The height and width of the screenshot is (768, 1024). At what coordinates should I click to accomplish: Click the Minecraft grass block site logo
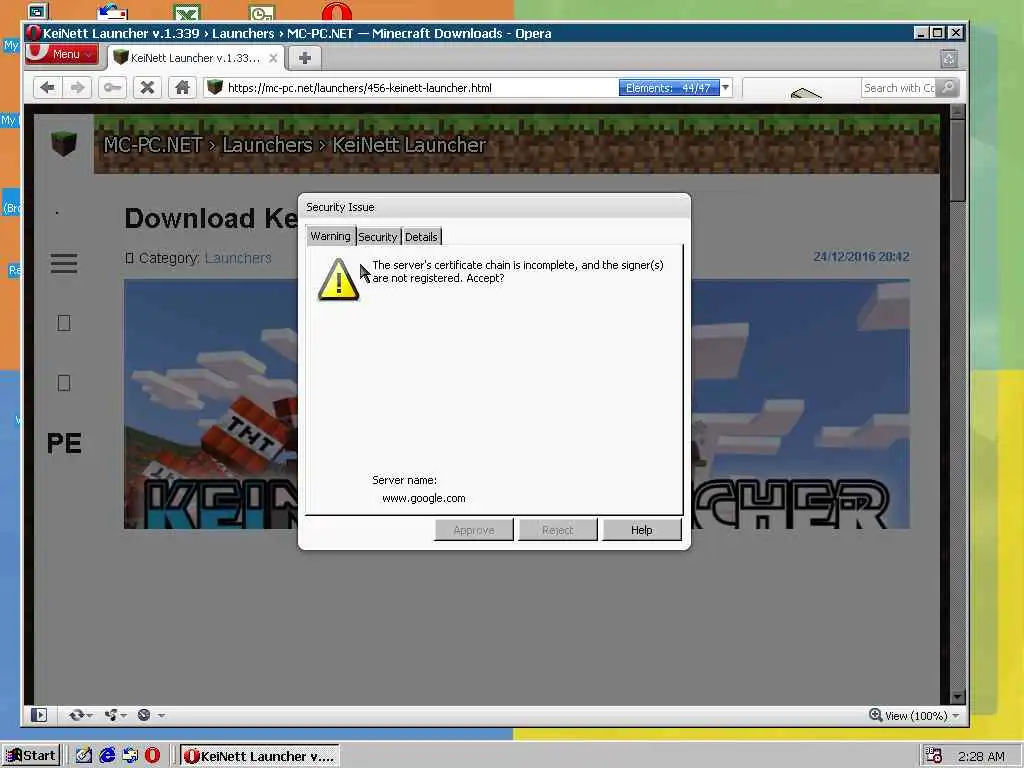pyautogui.click(x=64, y=143)
